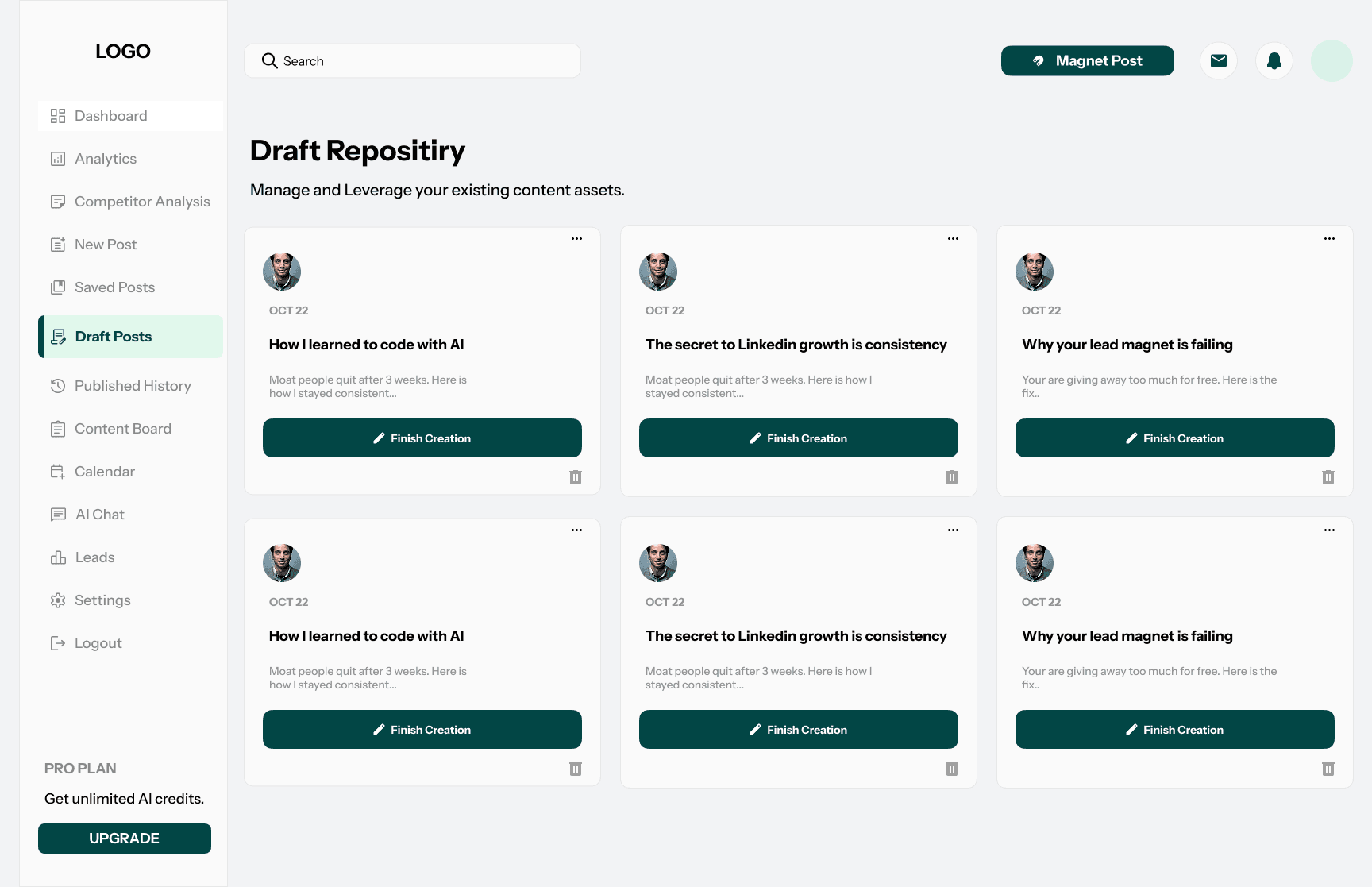Click author avatar on bottom-row "secret to Linkedin growth" card
Screen dimensions: 1372x887
(x=658, y=563)
